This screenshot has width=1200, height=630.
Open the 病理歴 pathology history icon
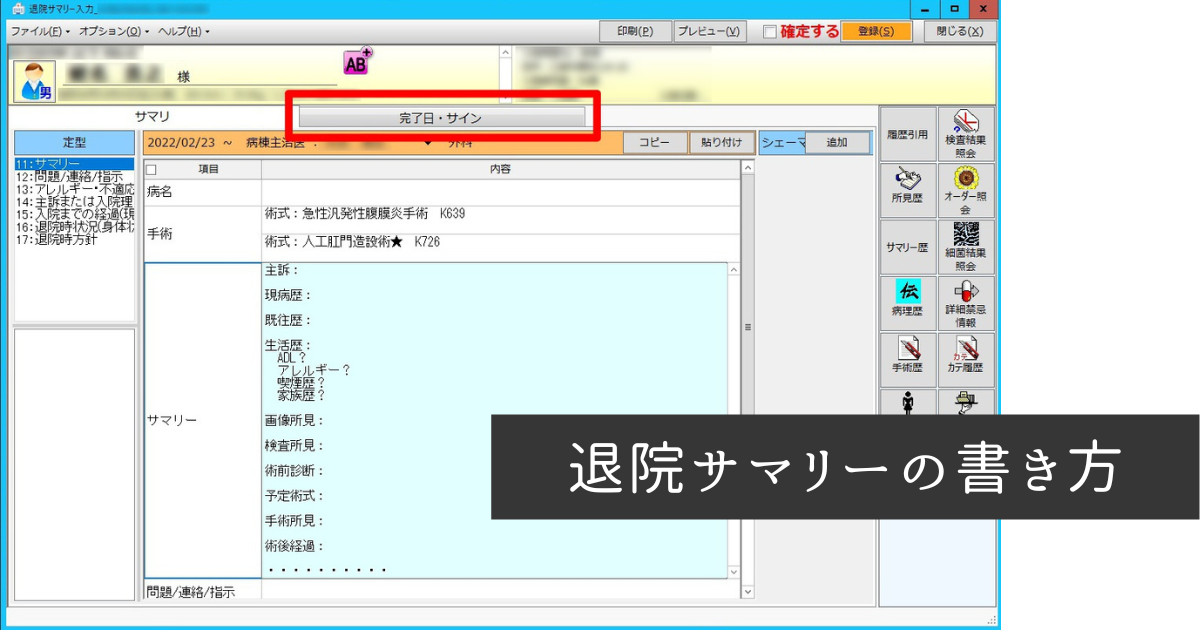(x=908, y=298)
